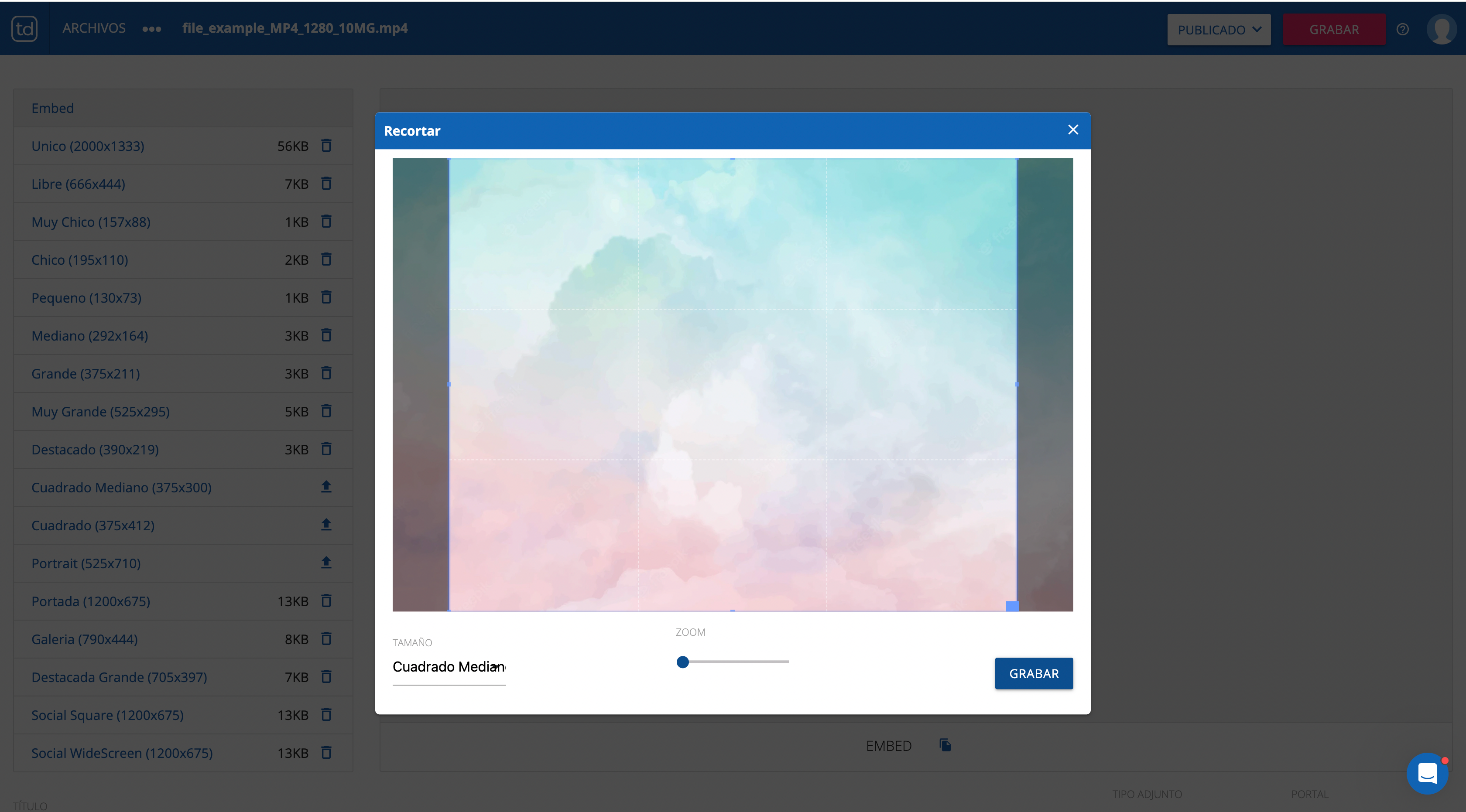
Task: Delete the Unico (2000x1333) crop
Action: pyautogui.click(x=326, y=146)
